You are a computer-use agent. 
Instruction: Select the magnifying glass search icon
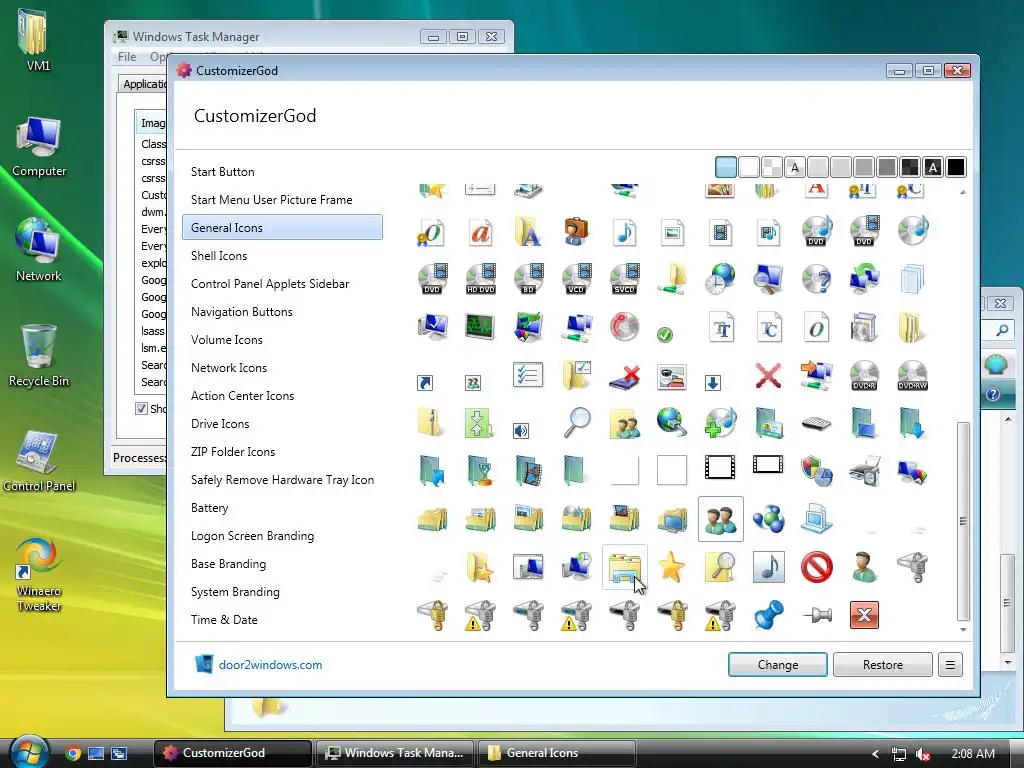click(577, 423)
